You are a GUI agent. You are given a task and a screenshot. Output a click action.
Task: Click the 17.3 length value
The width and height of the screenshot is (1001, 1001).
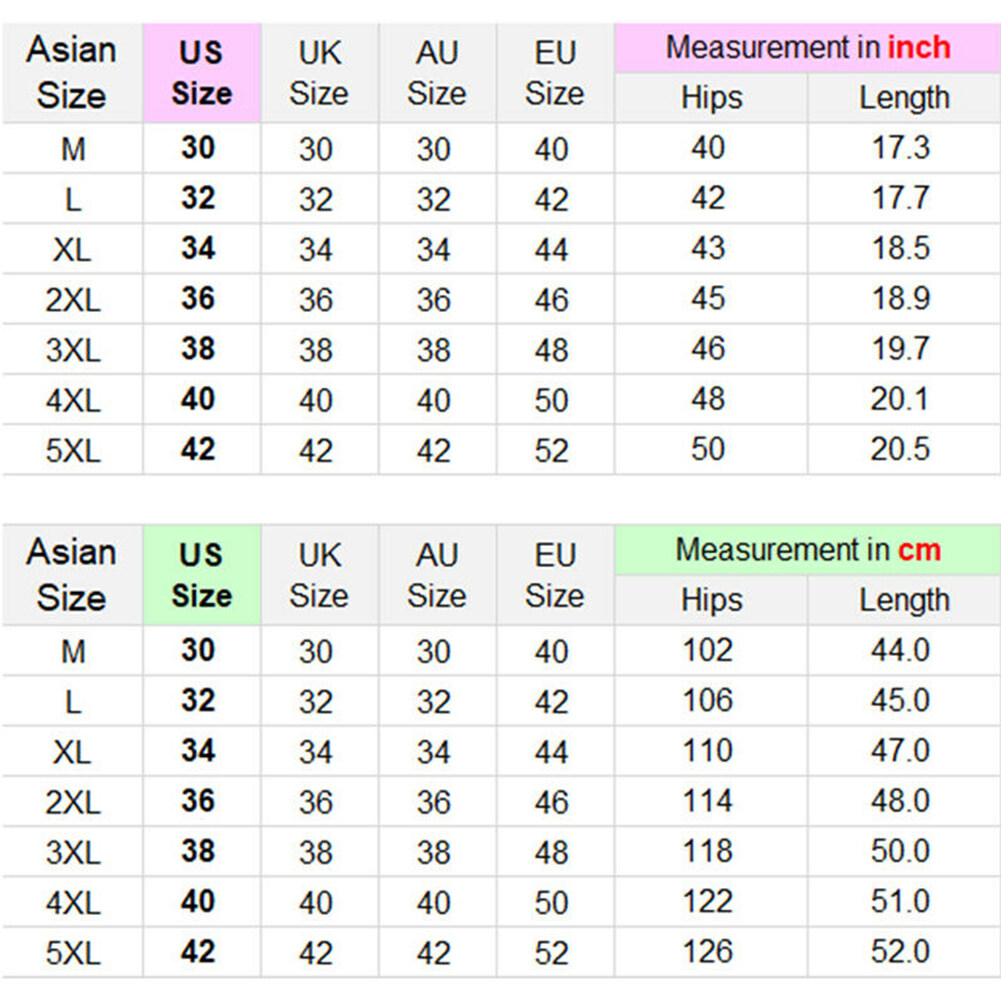pos(901,148)
